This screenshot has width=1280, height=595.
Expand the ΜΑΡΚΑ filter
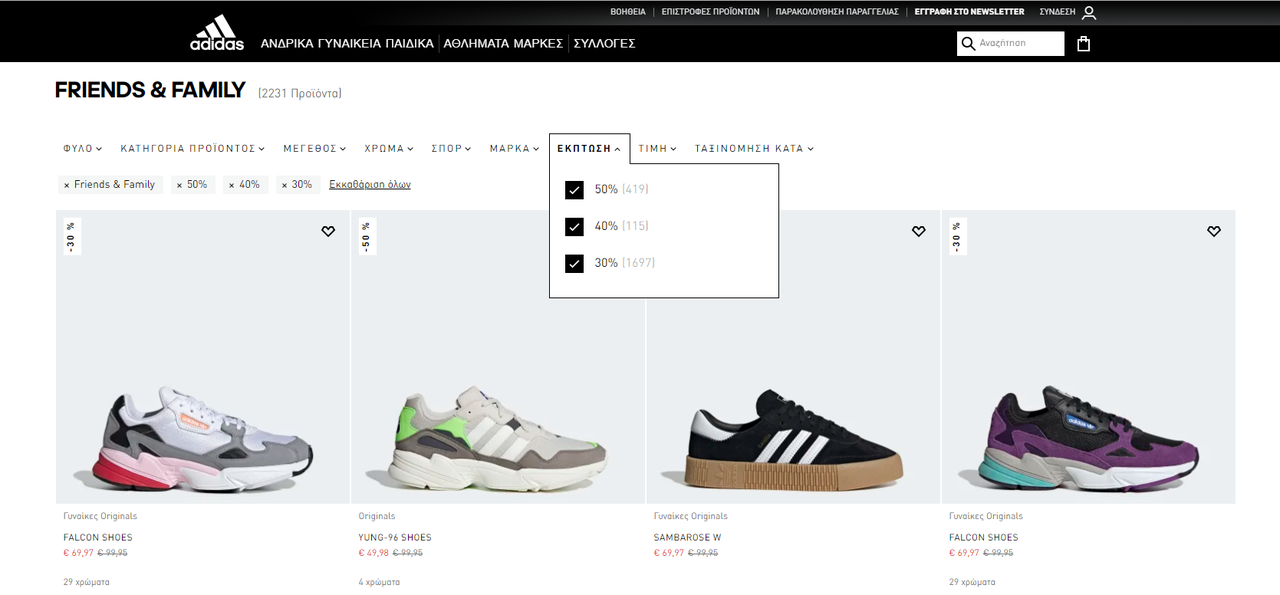click(514, 148)
